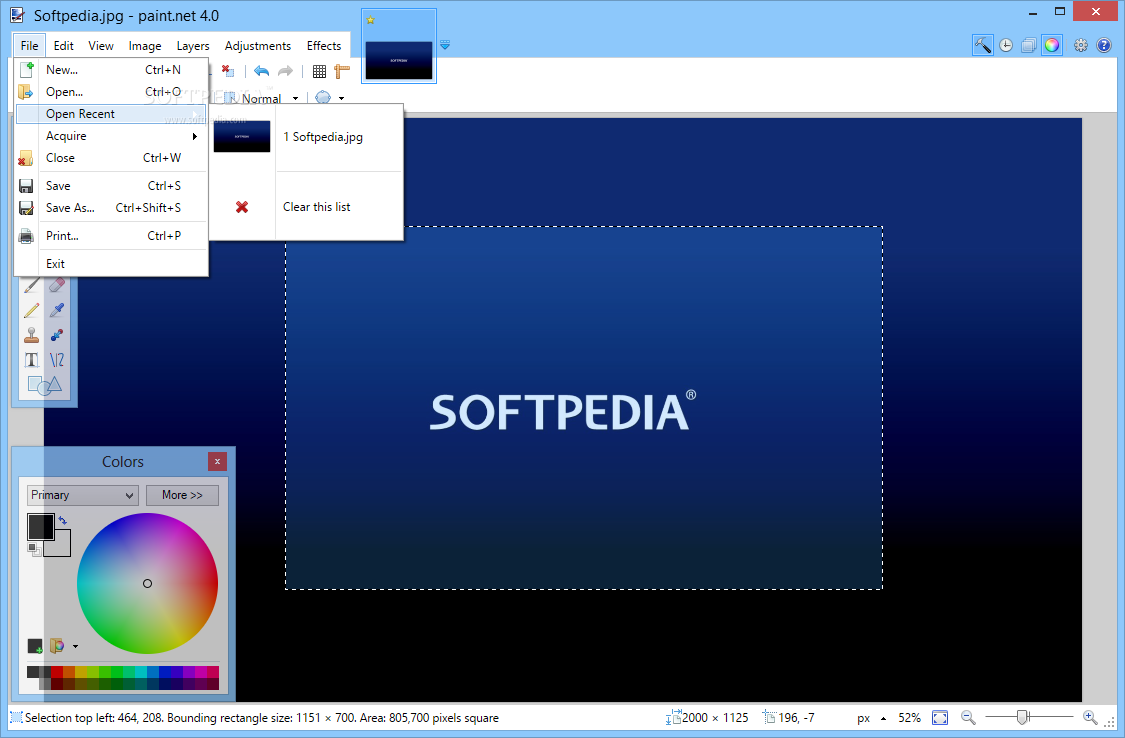This screenshot has height=738, width=1125.
Task: Open the Layers menu
Action: point(193,45)
